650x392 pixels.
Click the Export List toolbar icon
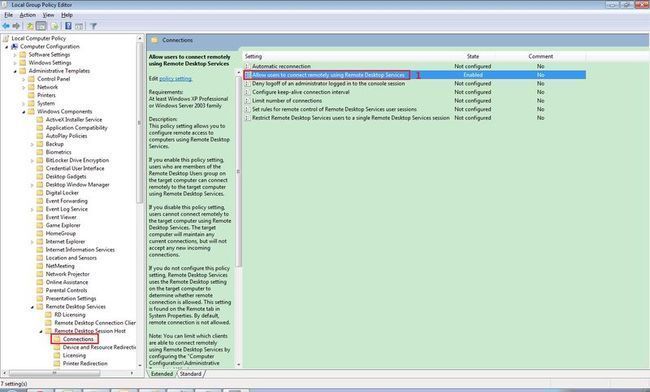coord(54,26)
